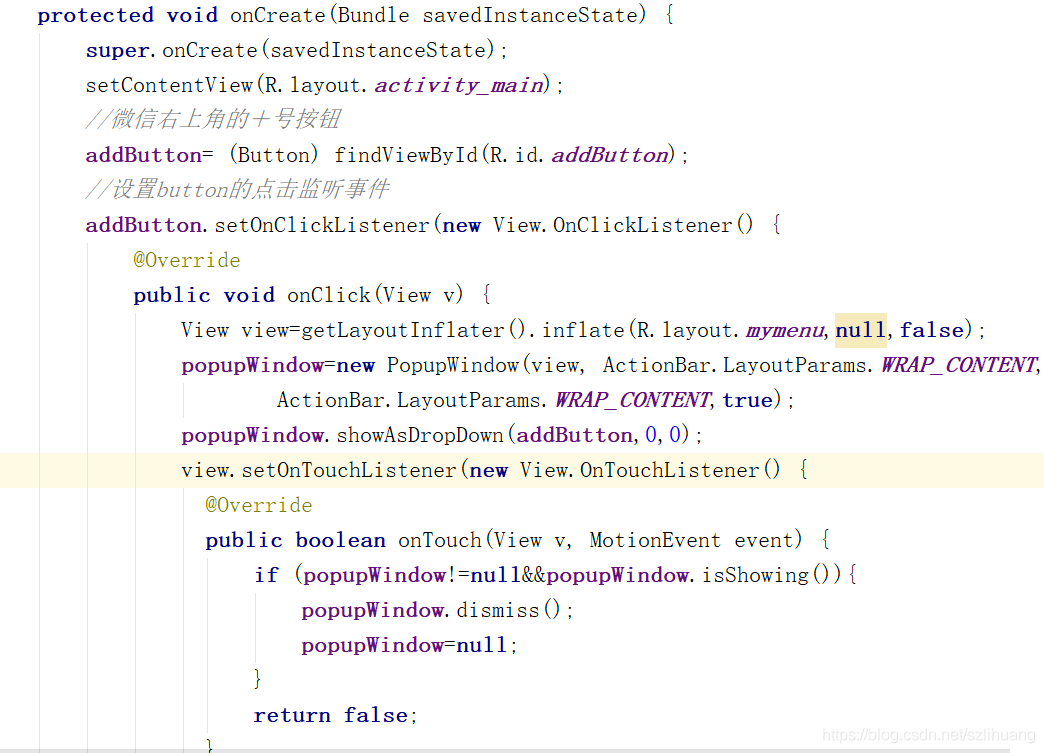Click the comment about button click listener
Image resolution: width=1044 pixels, height=753 pixels.
click(x=238, y=190)
